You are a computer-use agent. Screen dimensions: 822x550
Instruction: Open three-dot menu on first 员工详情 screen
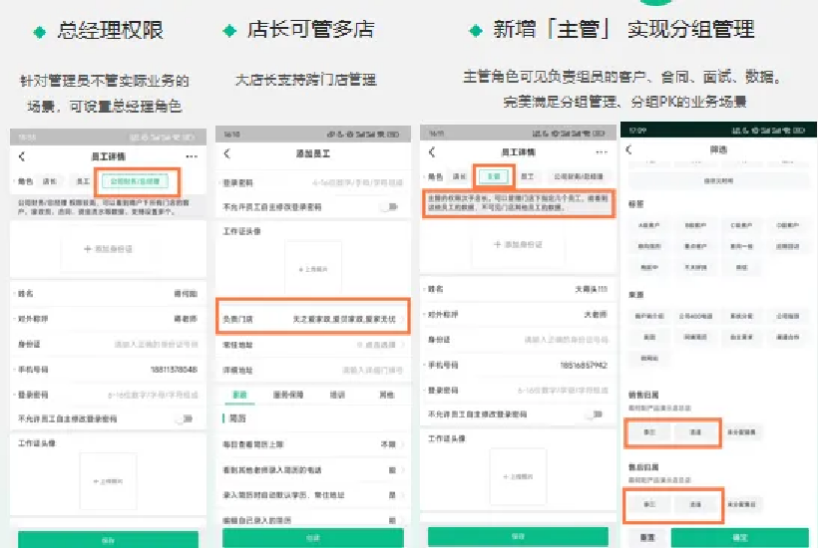191,157
